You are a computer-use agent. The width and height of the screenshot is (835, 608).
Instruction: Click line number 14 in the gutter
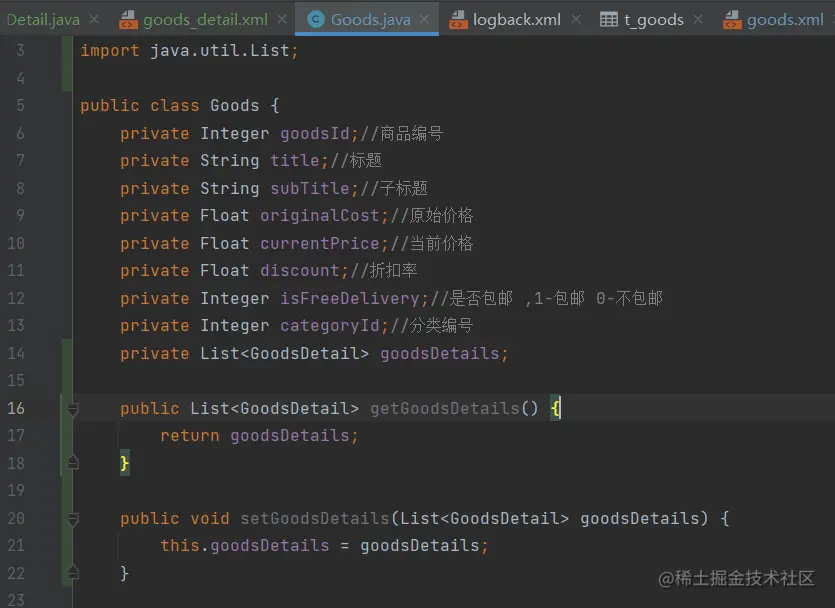(16, 353)
